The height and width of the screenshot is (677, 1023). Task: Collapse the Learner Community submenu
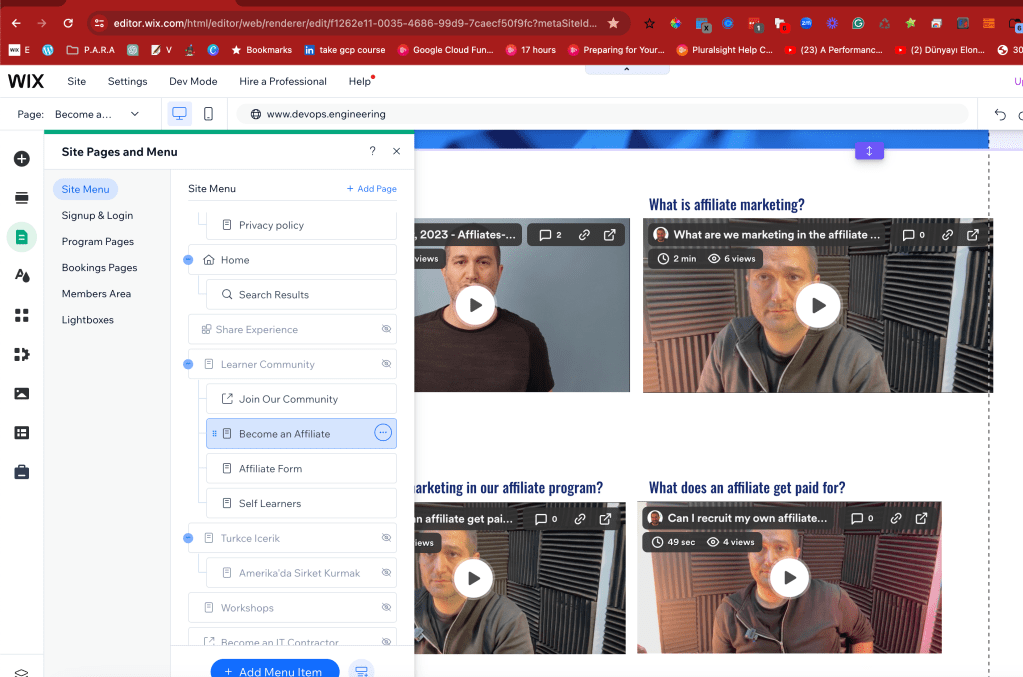[188, 364]
